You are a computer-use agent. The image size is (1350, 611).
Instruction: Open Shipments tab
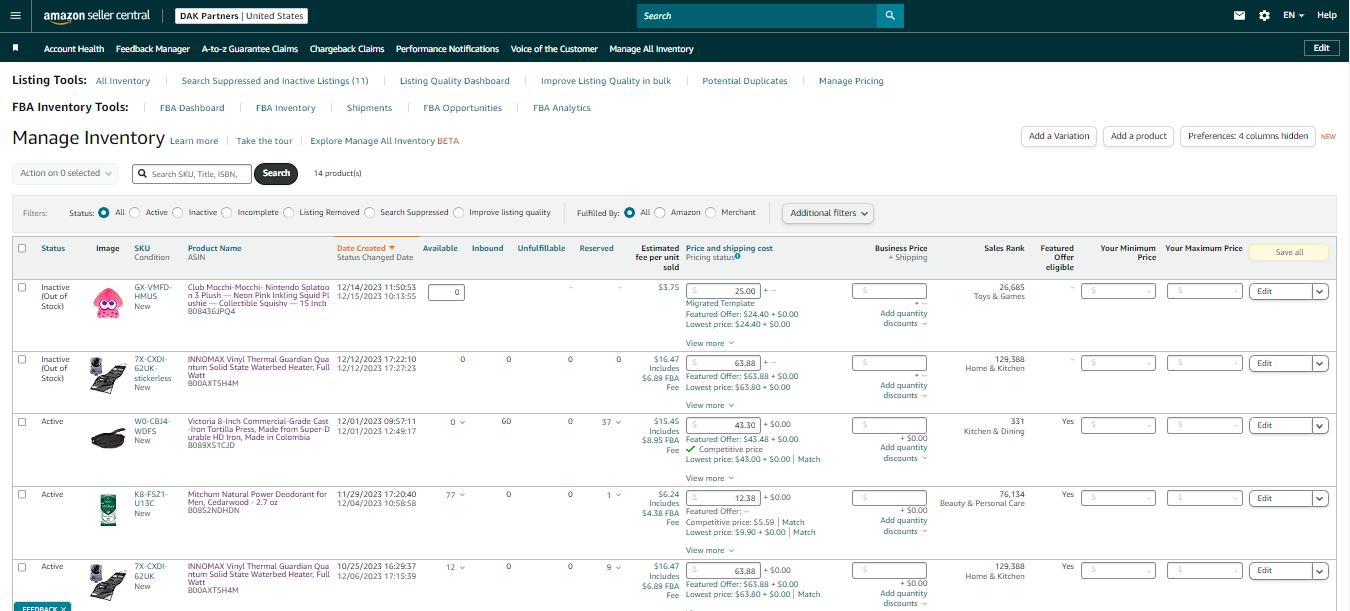point(369,108)
